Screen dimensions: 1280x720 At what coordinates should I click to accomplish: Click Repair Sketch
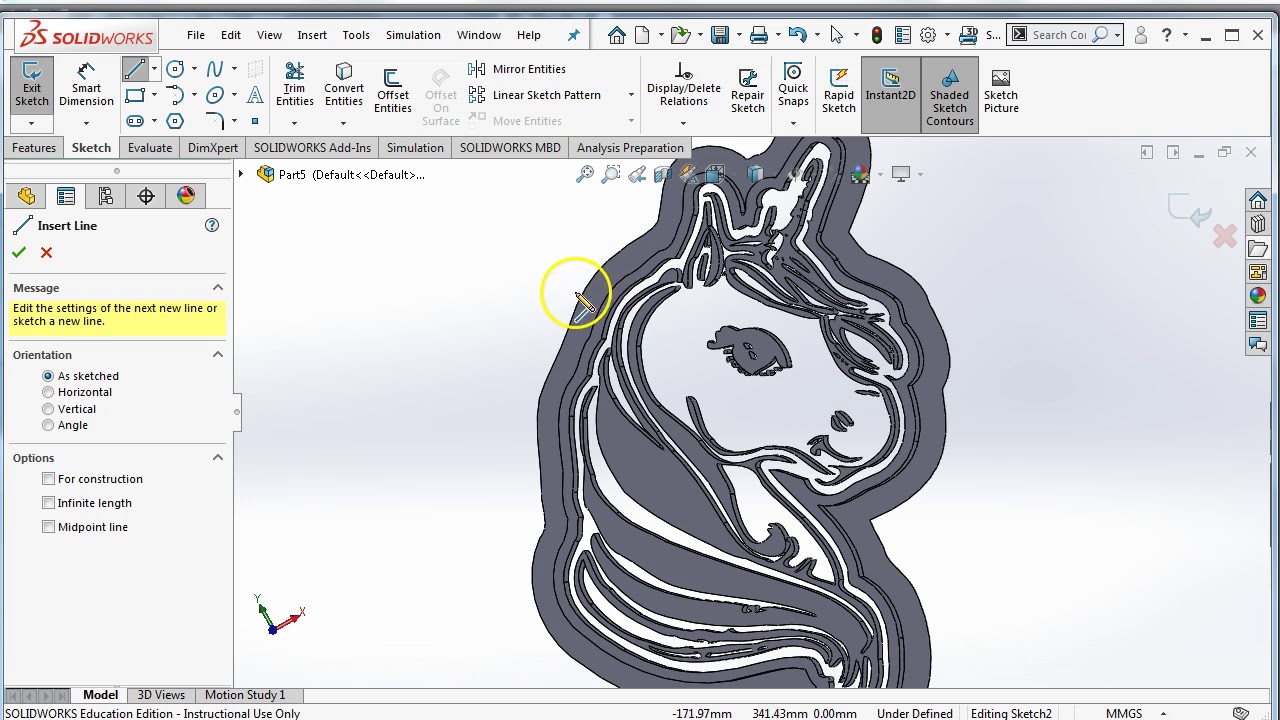click(x=747, y=90)
